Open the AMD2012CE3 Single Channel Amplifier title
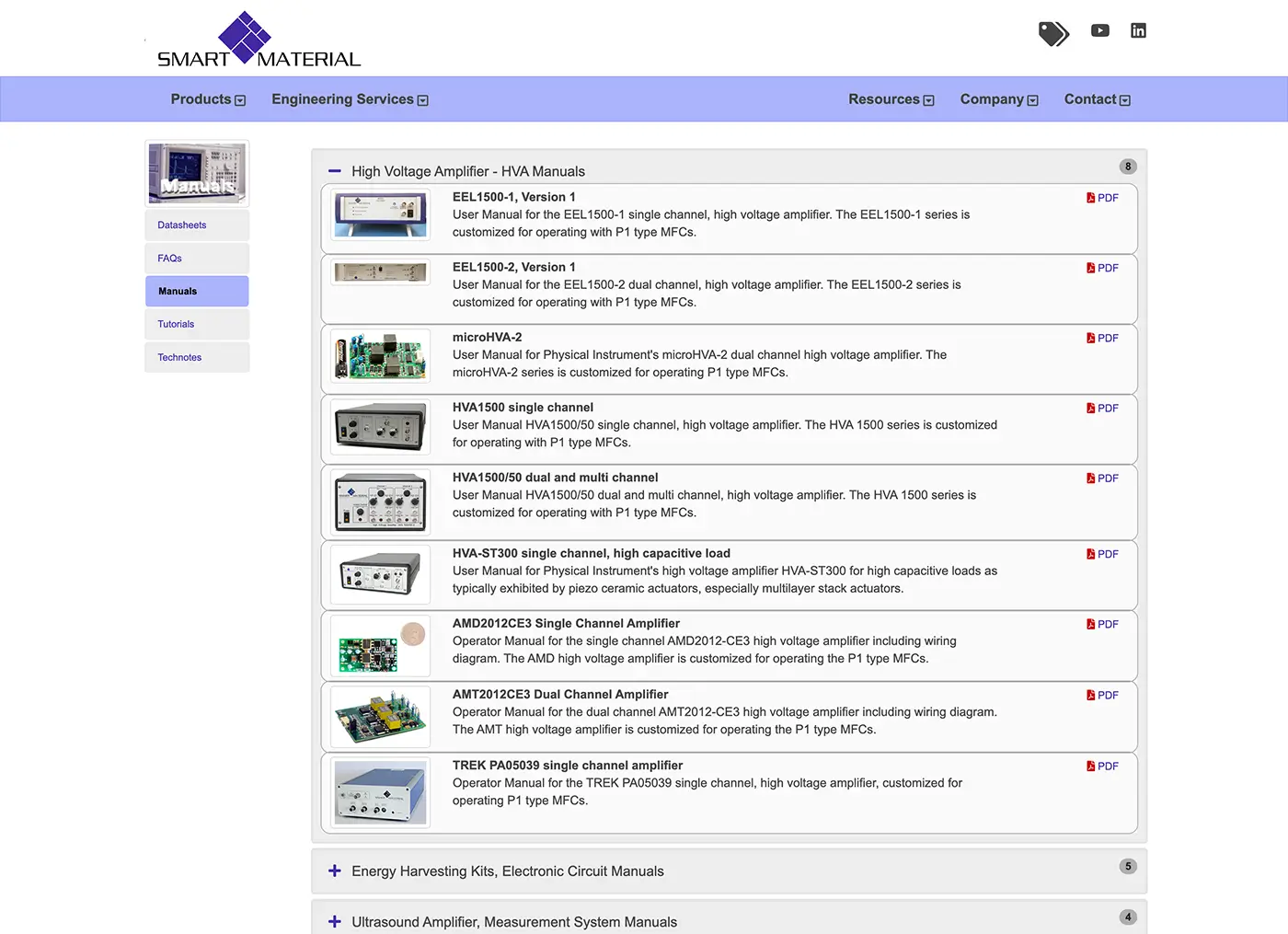 tap(566, 623)
